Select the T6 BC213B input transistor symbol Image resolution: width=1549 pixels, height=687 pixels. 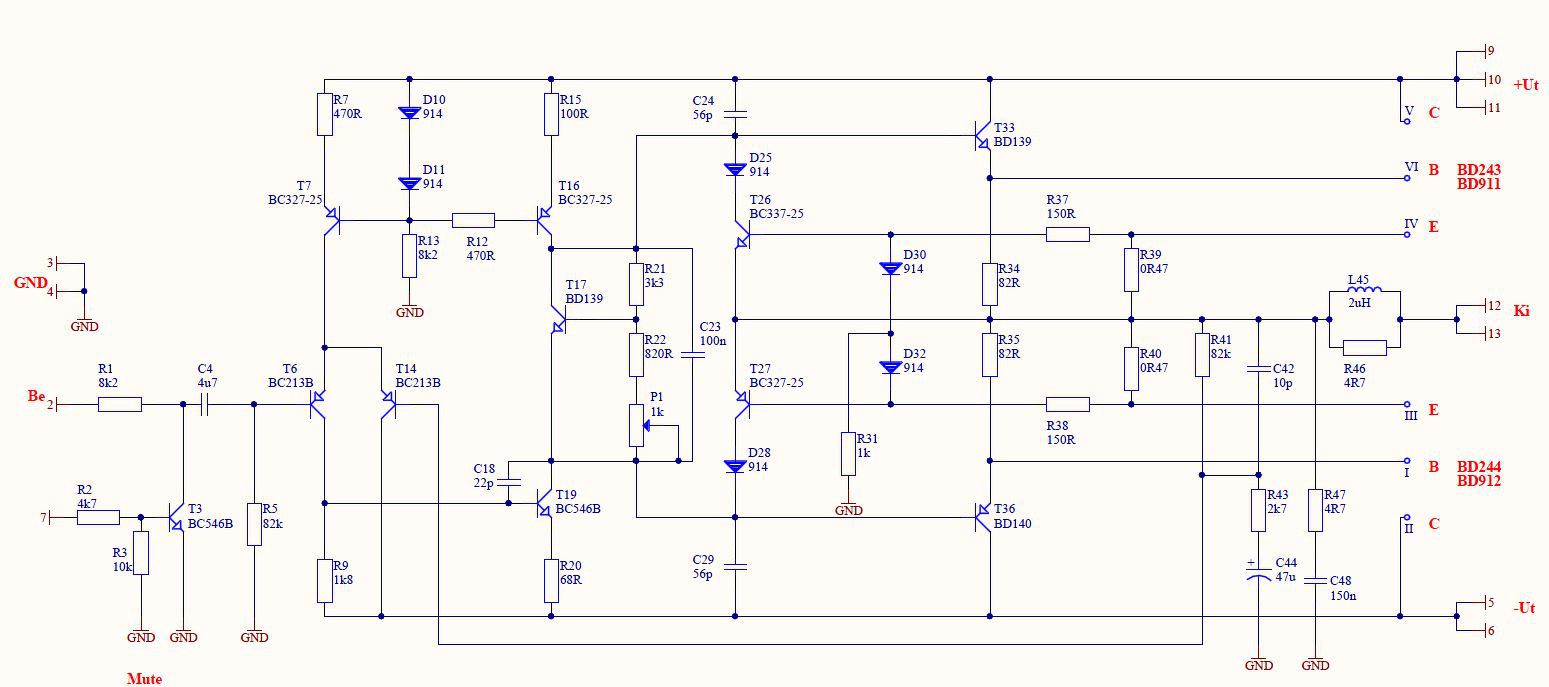click(x=317, y=404)
